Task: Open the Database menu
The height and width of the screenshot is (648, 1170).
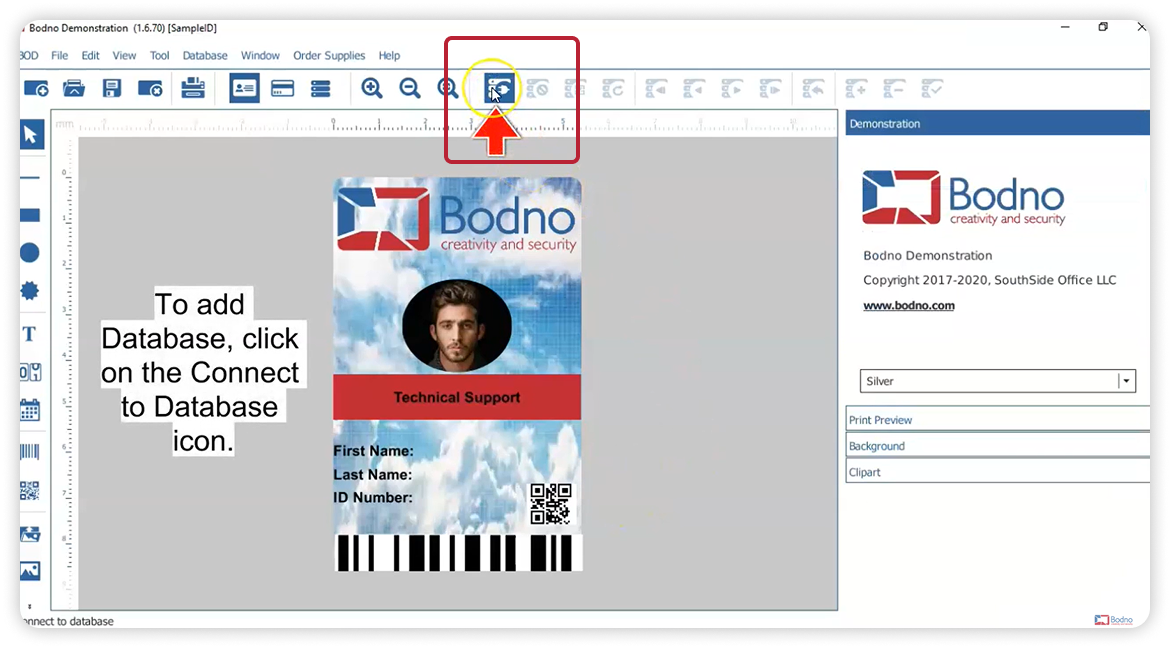Action: click(205, 56)
